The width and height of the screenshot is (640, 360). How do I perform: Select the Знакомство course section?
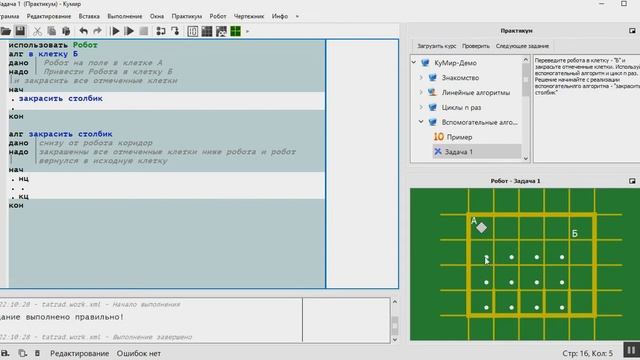(x=460, y=78)
